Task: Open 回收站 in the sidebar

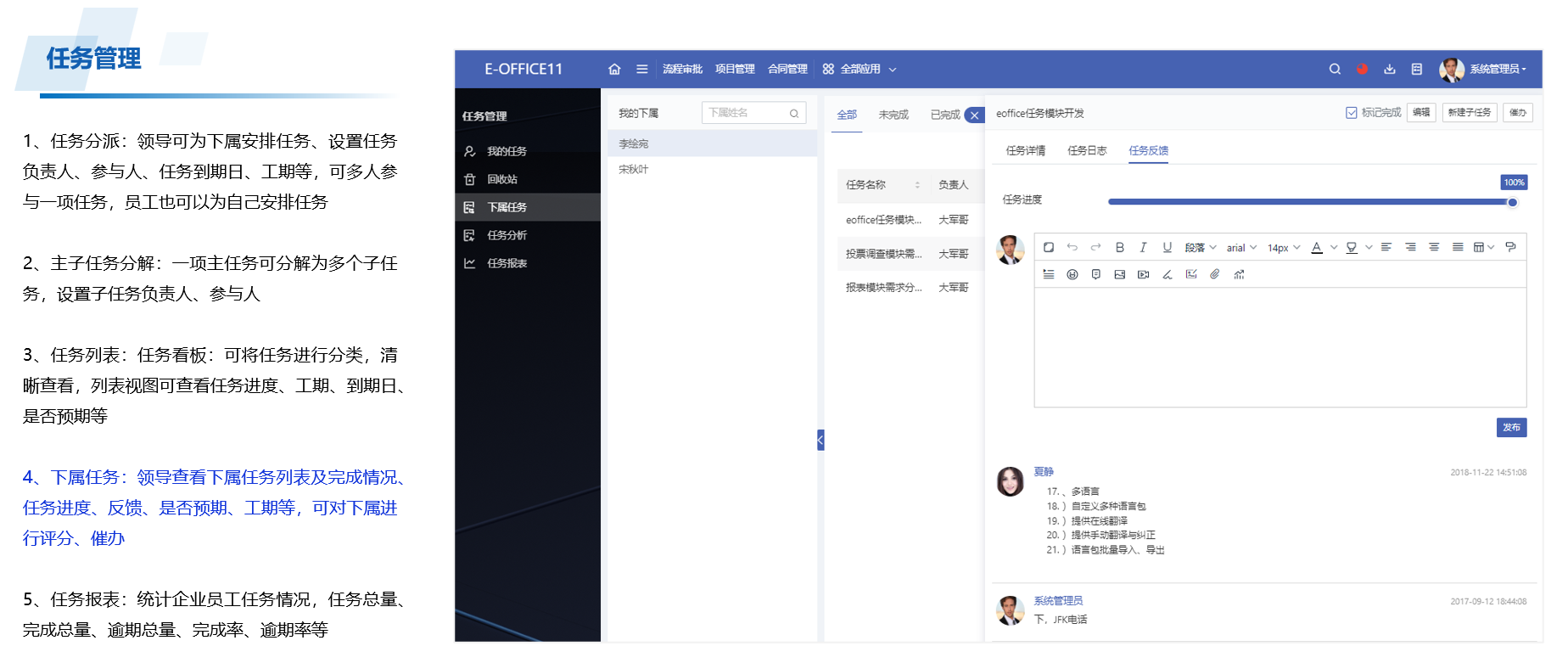Action: click(528, 179)
